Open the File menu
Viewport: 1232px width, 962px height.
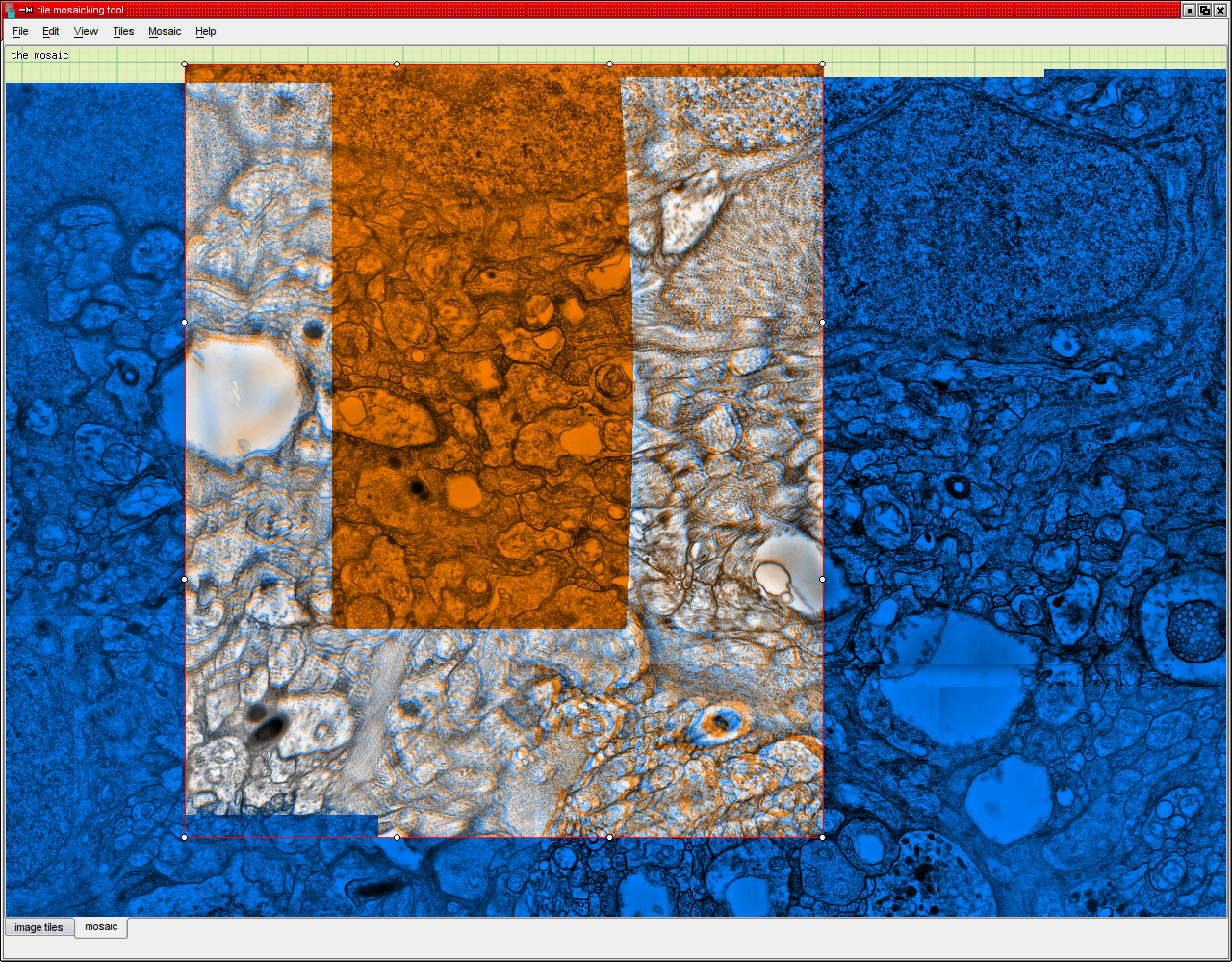[x=20, y=31]
